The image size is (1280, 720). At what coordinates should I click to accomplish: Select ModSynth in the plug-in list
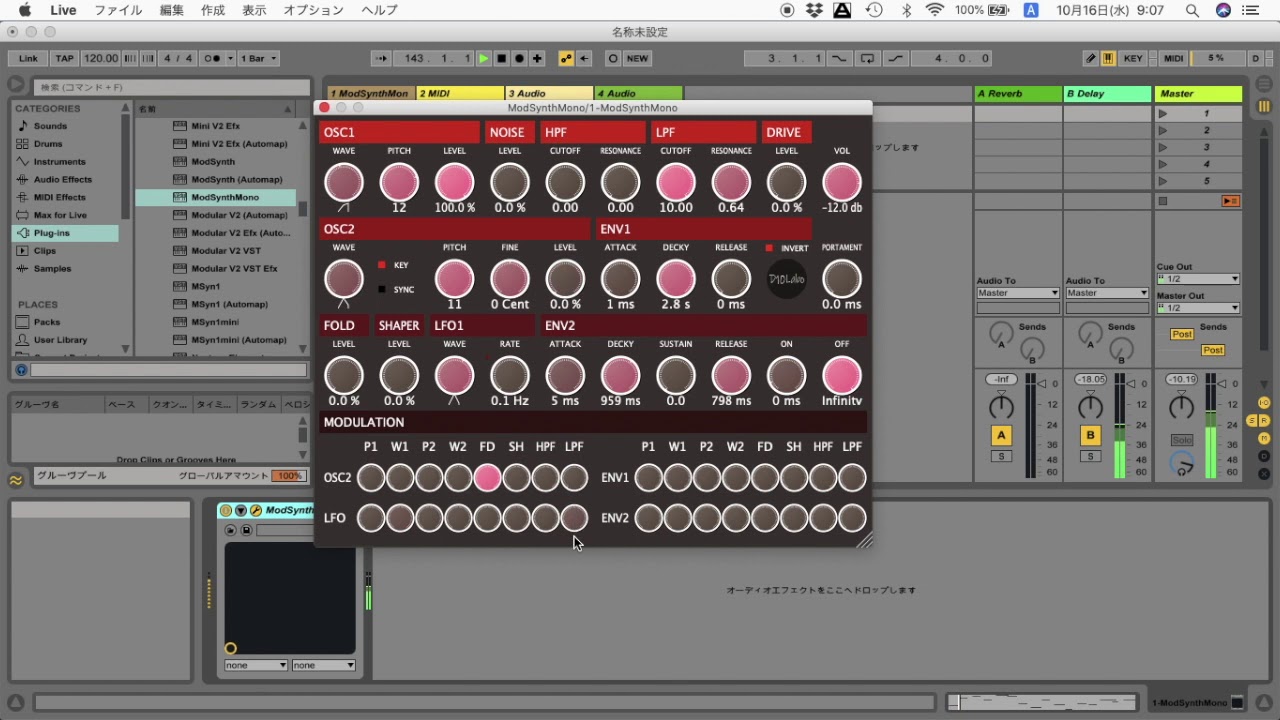pos(213,162)
